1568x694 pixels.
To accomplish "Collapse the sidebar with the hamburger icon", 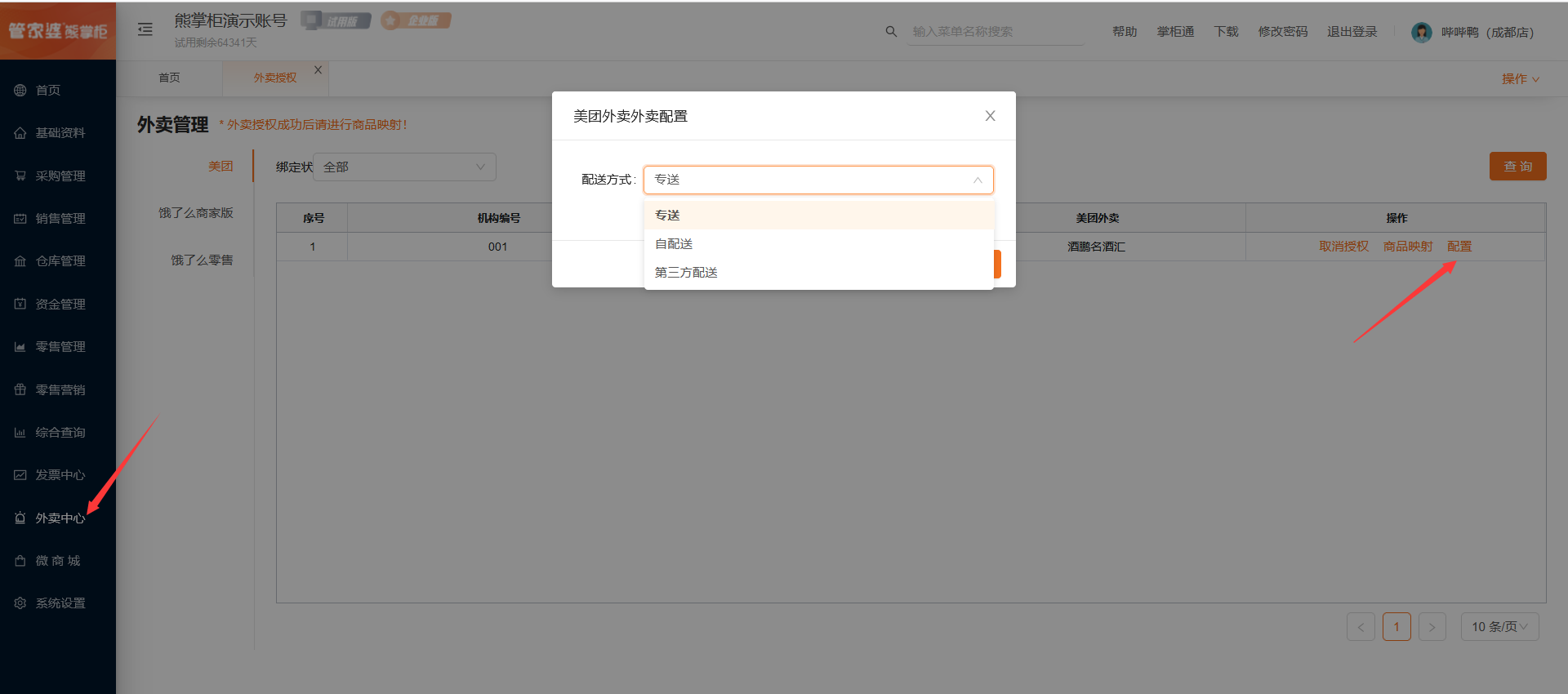I will tap(145, 29).
